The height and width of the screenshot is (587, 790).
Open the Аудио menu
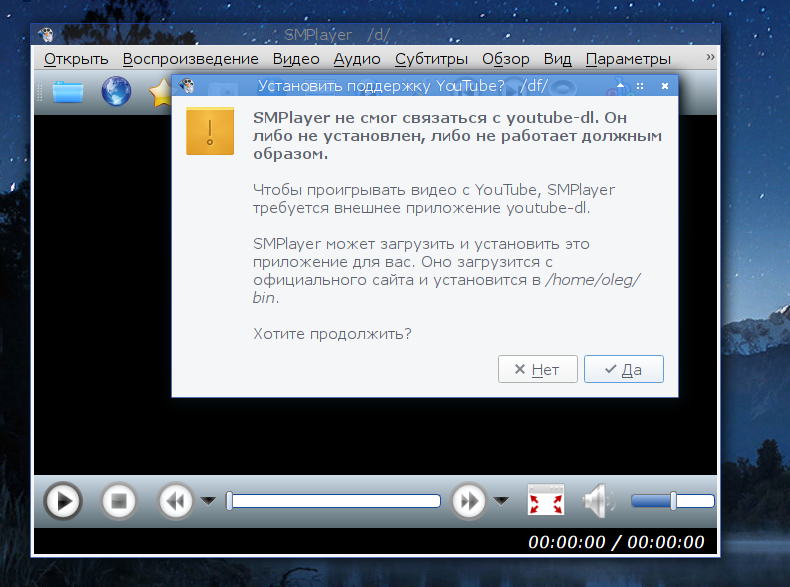(357, 59)
